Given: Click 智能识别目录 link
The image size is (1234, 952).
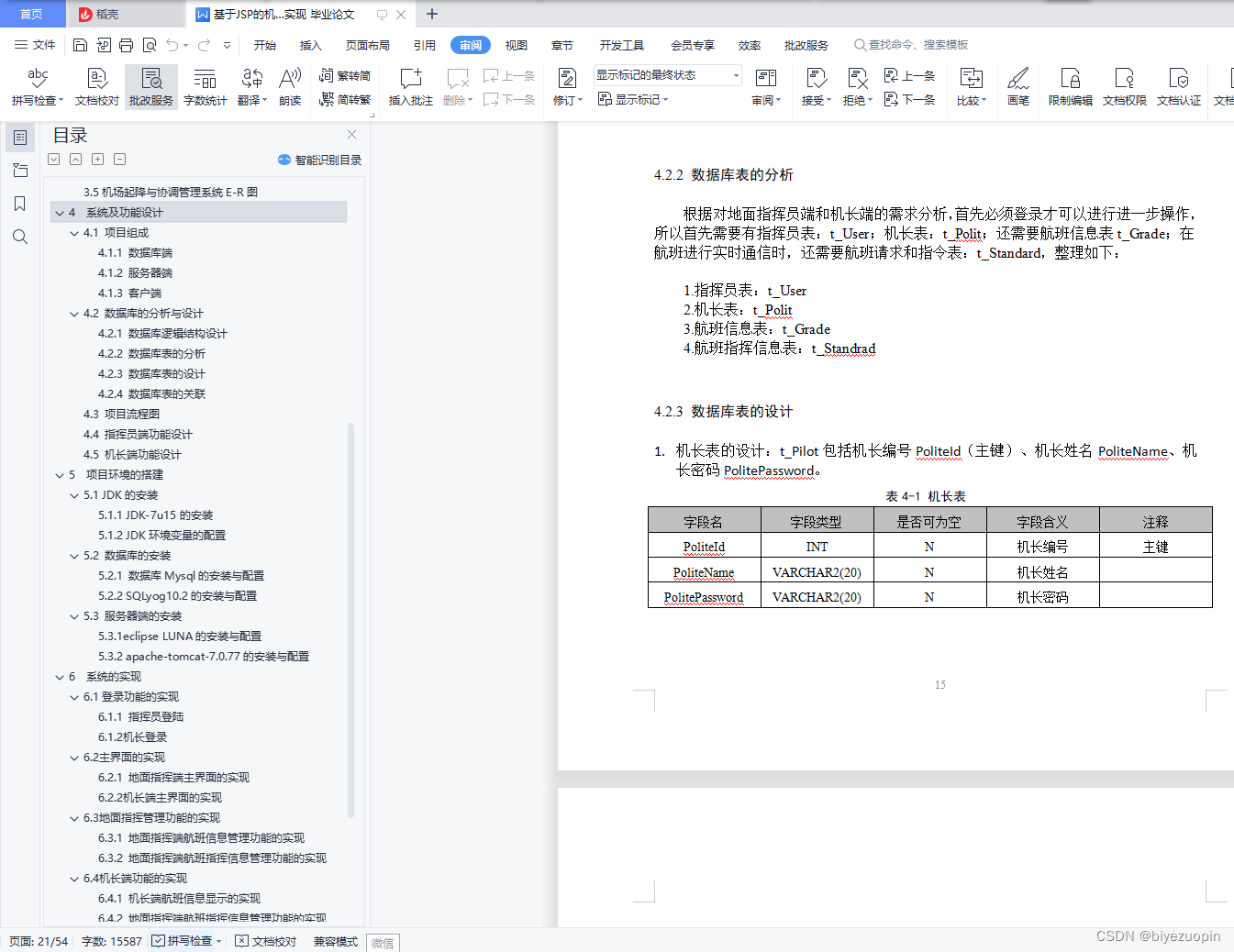Looking at the screenshot, I should tap(320, 160).
